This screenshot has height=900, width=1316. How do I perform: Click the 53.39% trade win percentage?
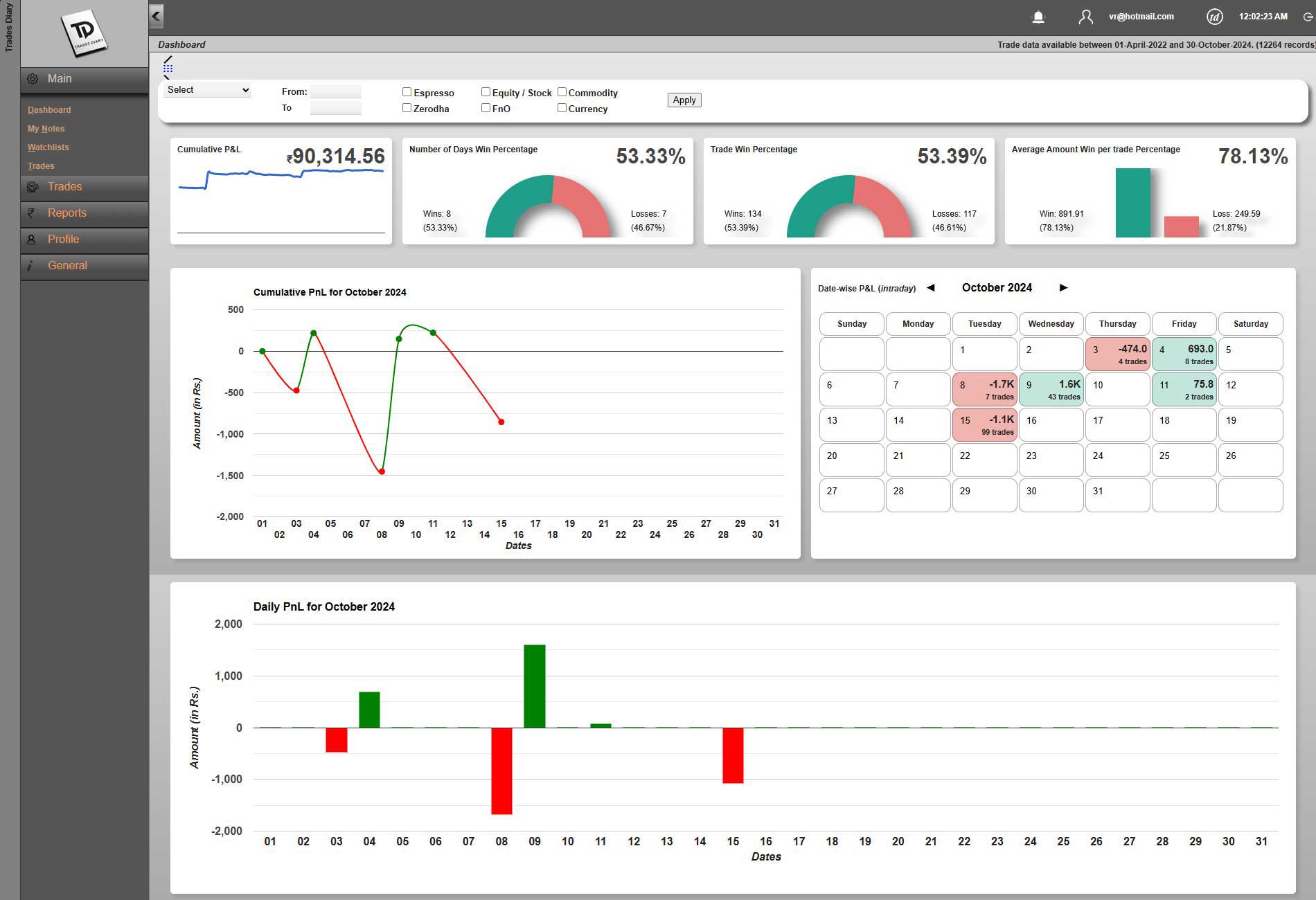952,156
